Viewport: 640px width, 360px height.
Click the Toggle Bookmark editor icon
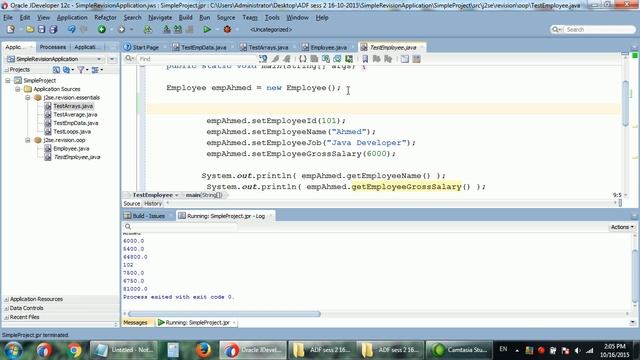(365, 59)
